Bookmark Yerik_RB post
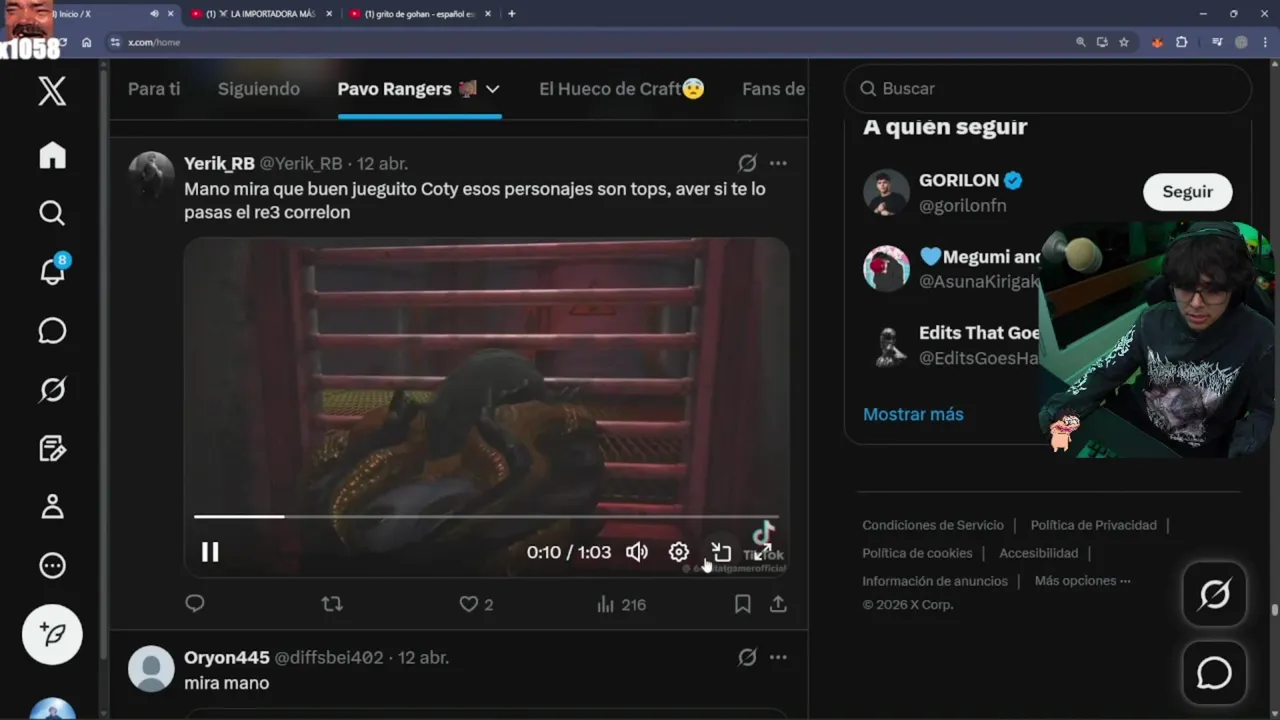Screen dimensions: 1280x720 pos(743,604)
